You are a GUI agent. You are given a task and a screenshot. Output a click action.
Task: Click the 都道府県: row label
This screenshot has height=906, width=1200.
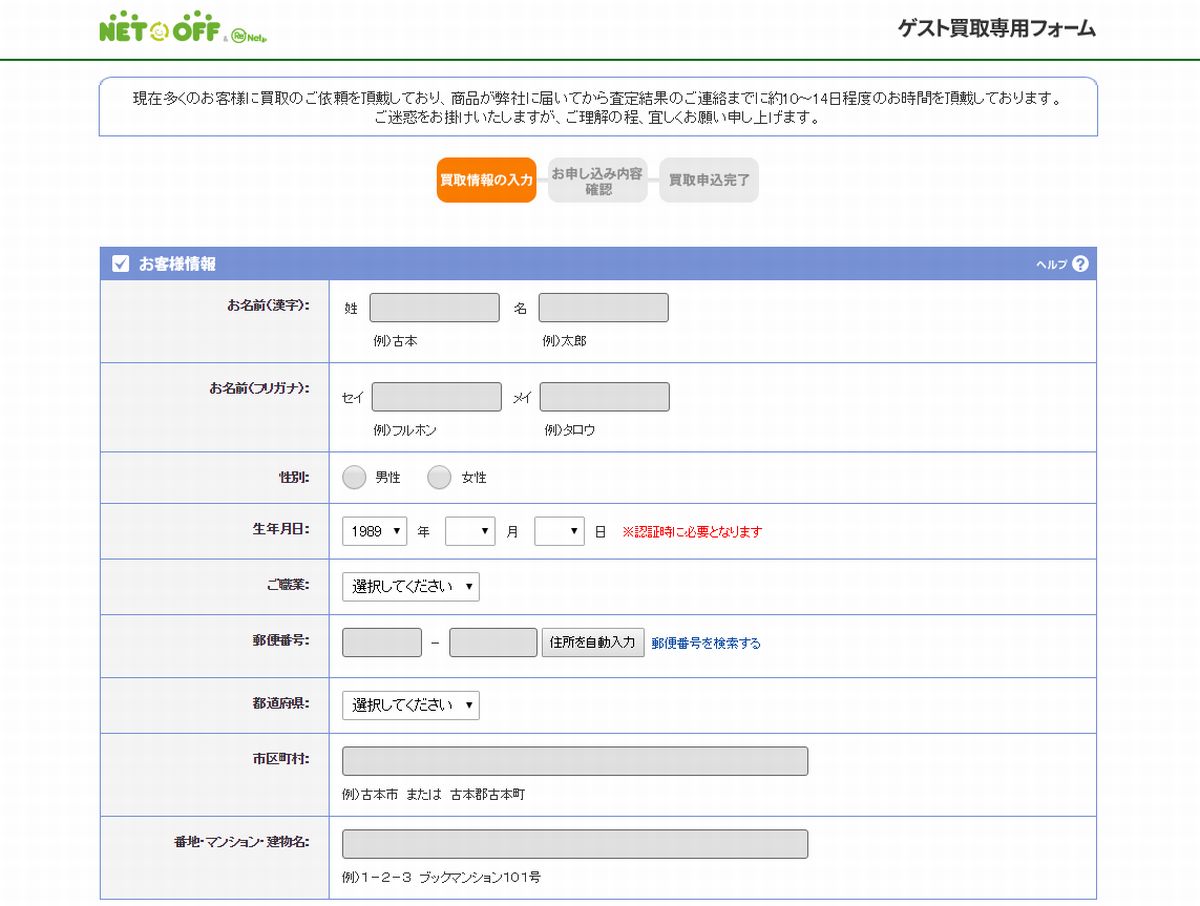pyautogui.click(x=281, y=704)
